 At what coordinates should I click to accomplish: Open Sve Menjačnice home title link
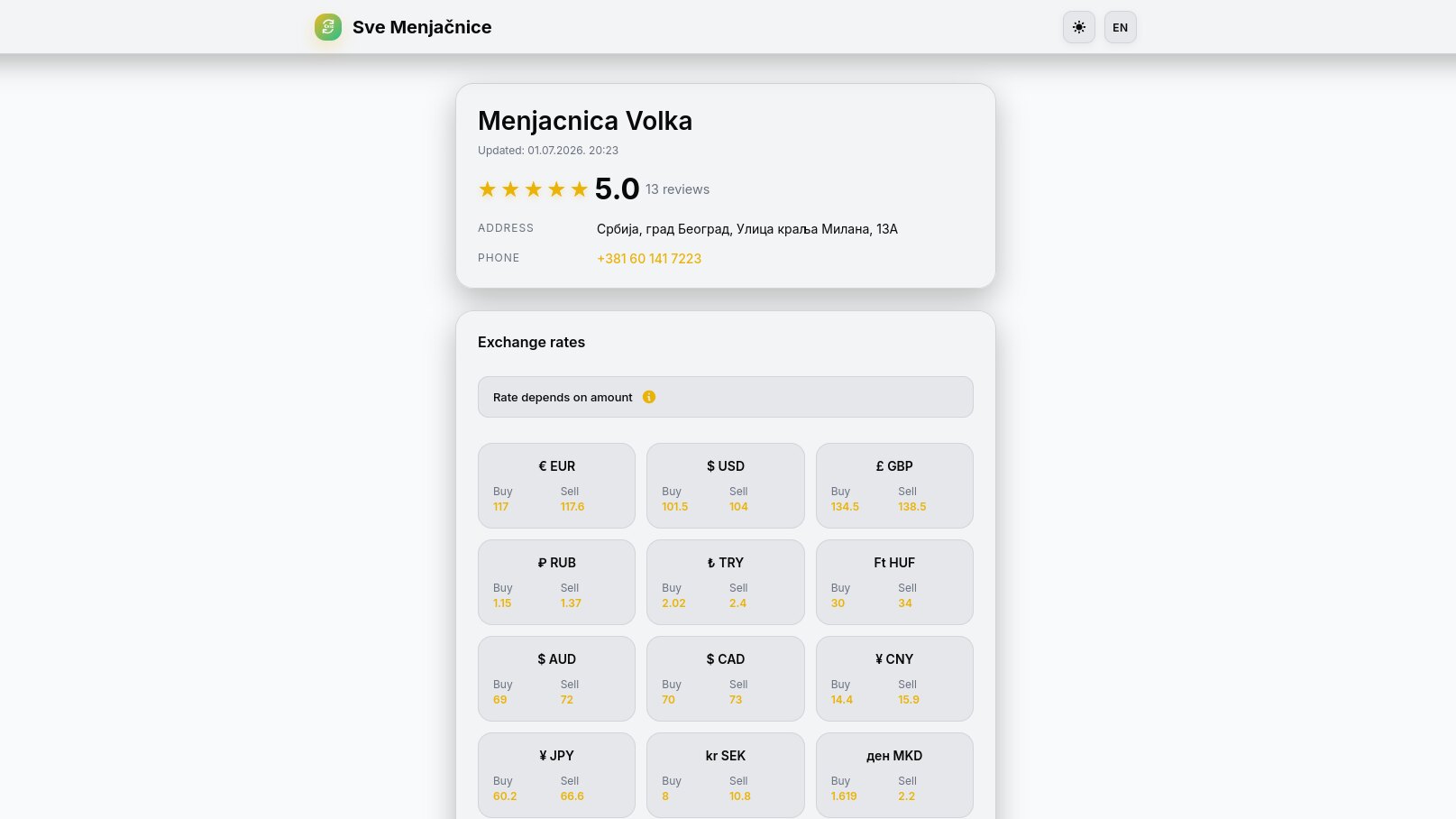[422, 27]
